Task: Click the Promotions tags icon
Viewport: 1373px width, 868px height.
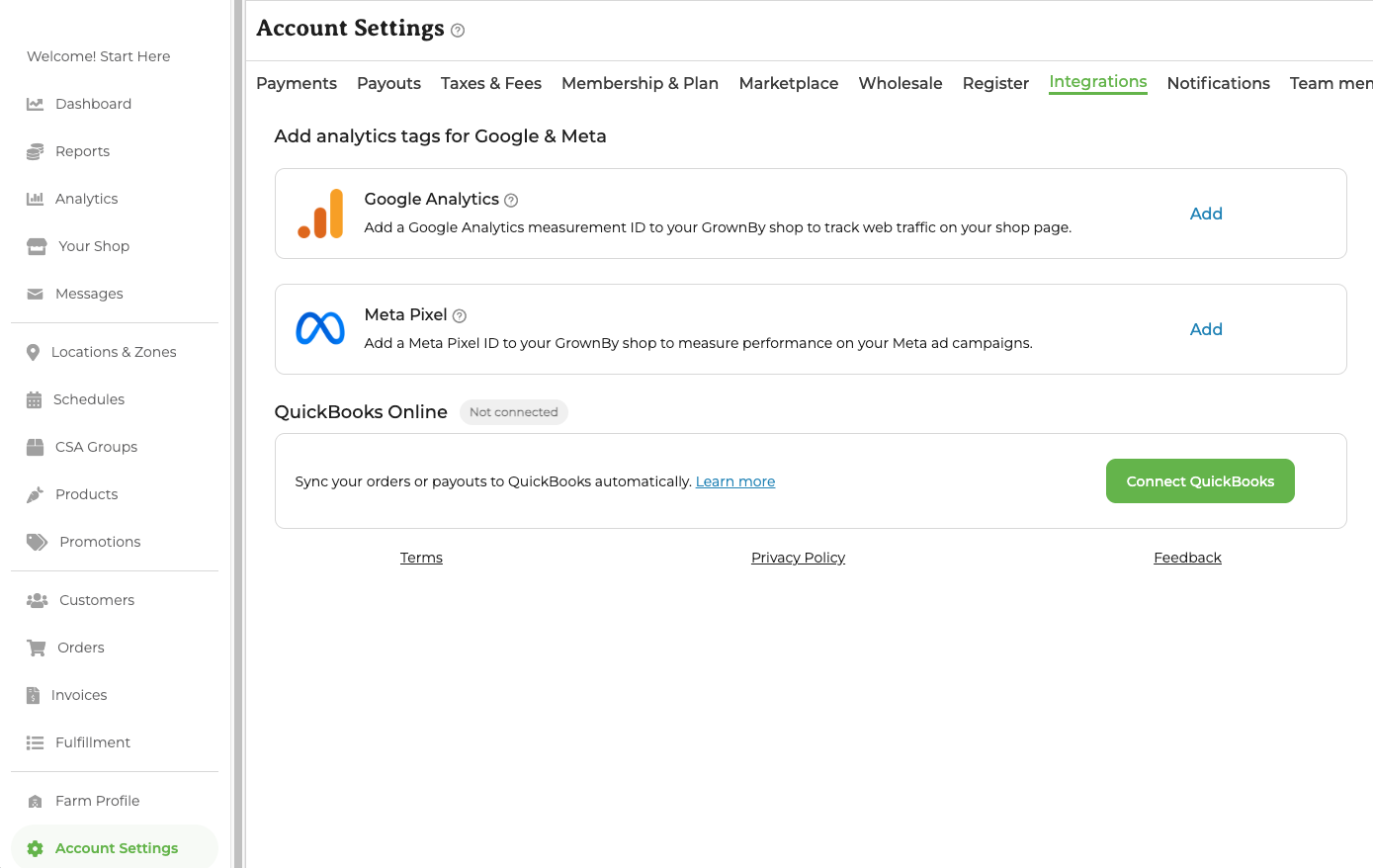Action: pyautogui.click(x=37, y=542)
